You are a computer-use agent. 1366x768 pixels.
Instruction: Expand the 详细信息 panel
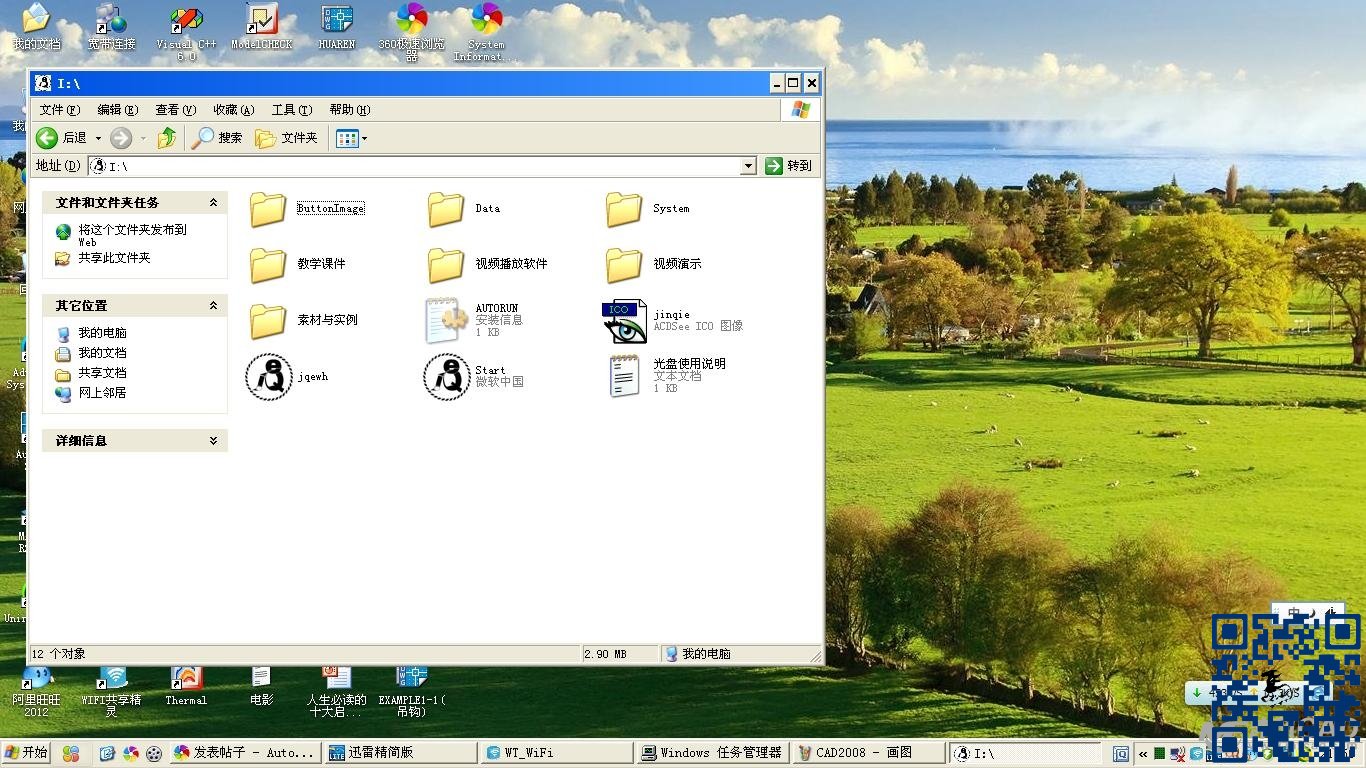coord(213,441)
